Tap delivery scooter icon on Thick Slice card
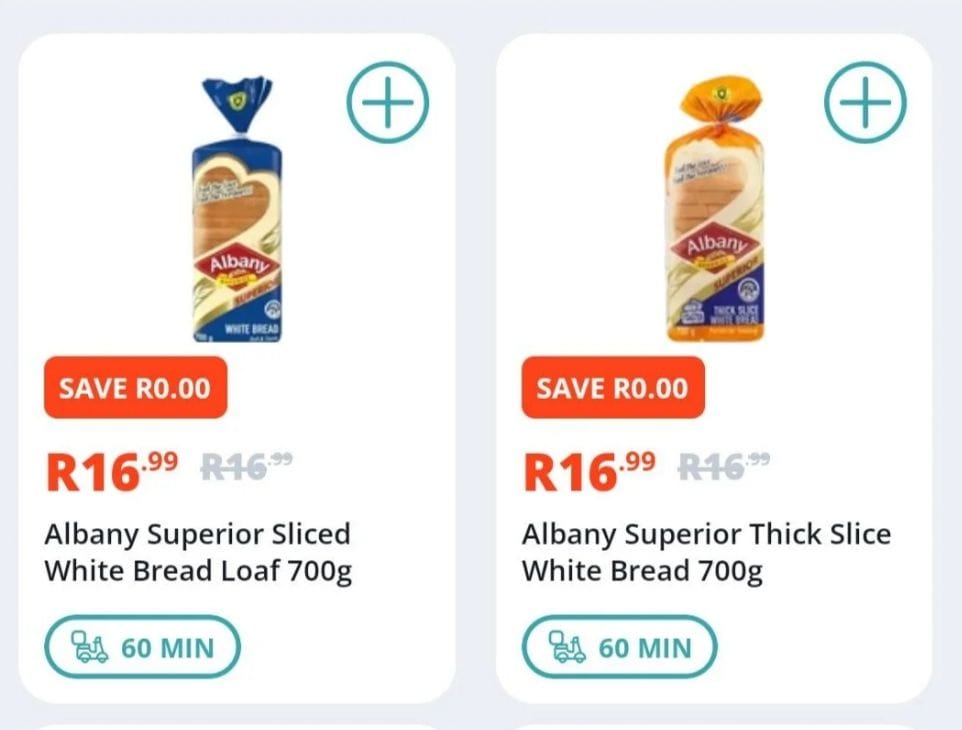This screenshot has height=730, width=962. point(567,647)
